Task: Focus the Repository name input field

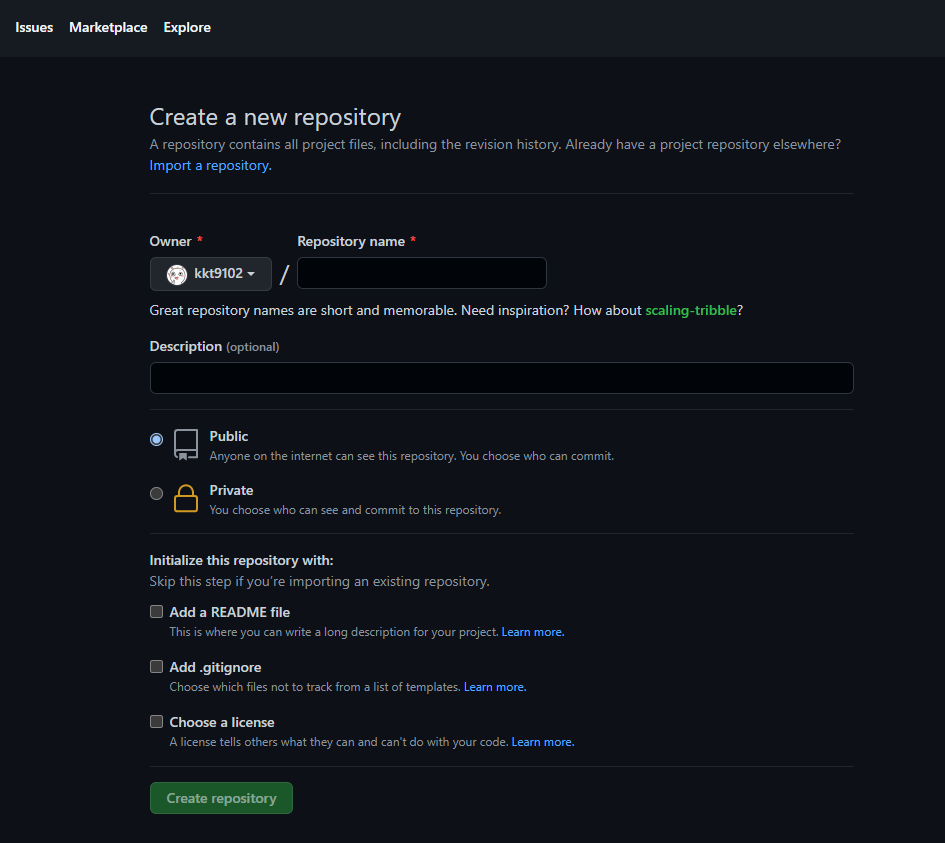Action: pyautogui.click(x=422, y=273)
